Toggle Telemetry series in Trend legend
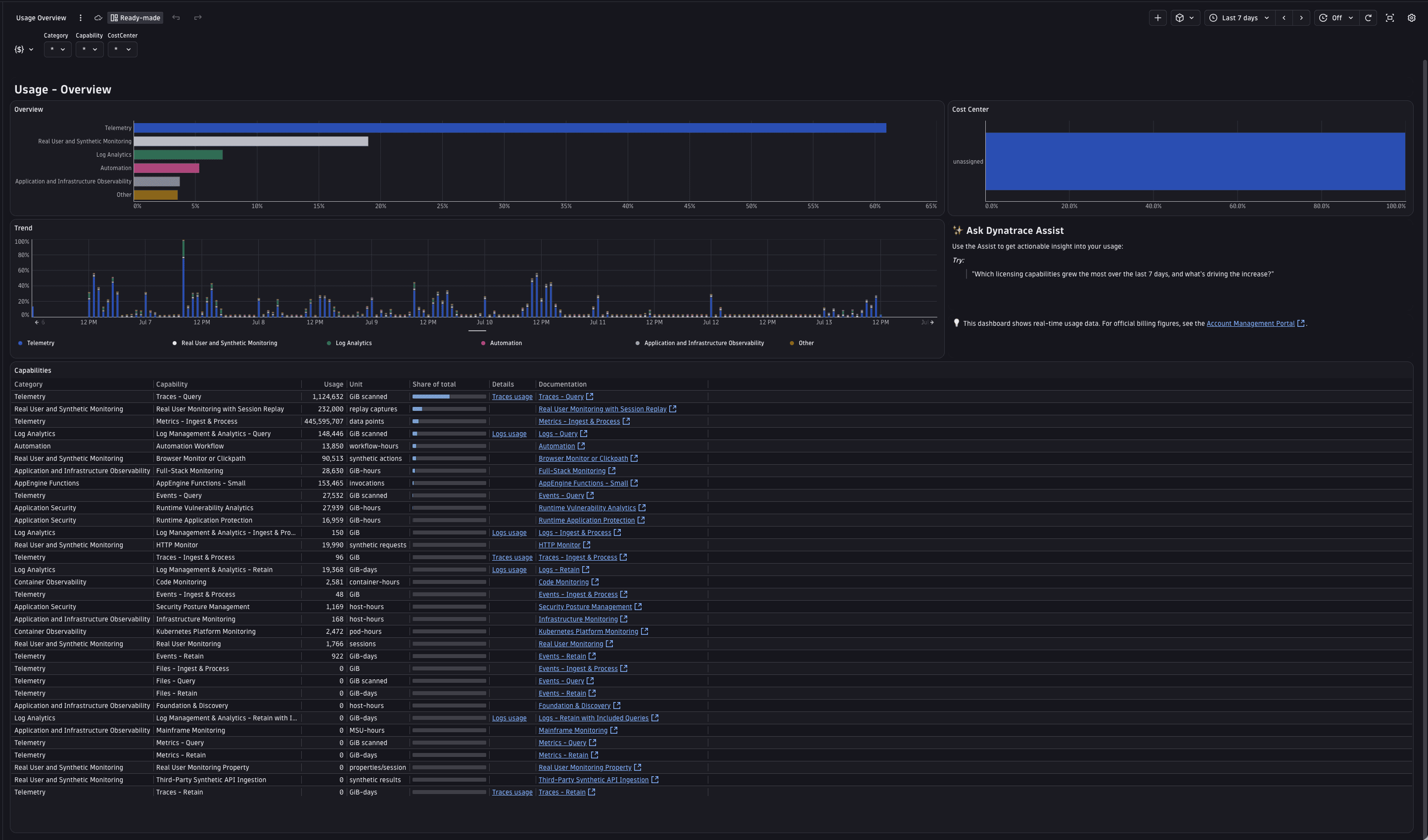 coord(36,343)
